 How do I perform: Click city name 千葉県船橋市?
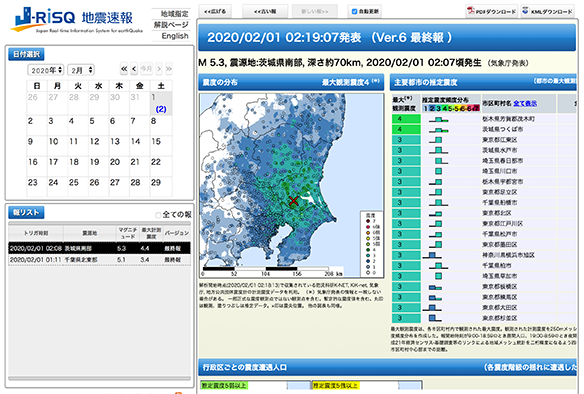click(500, 203)
